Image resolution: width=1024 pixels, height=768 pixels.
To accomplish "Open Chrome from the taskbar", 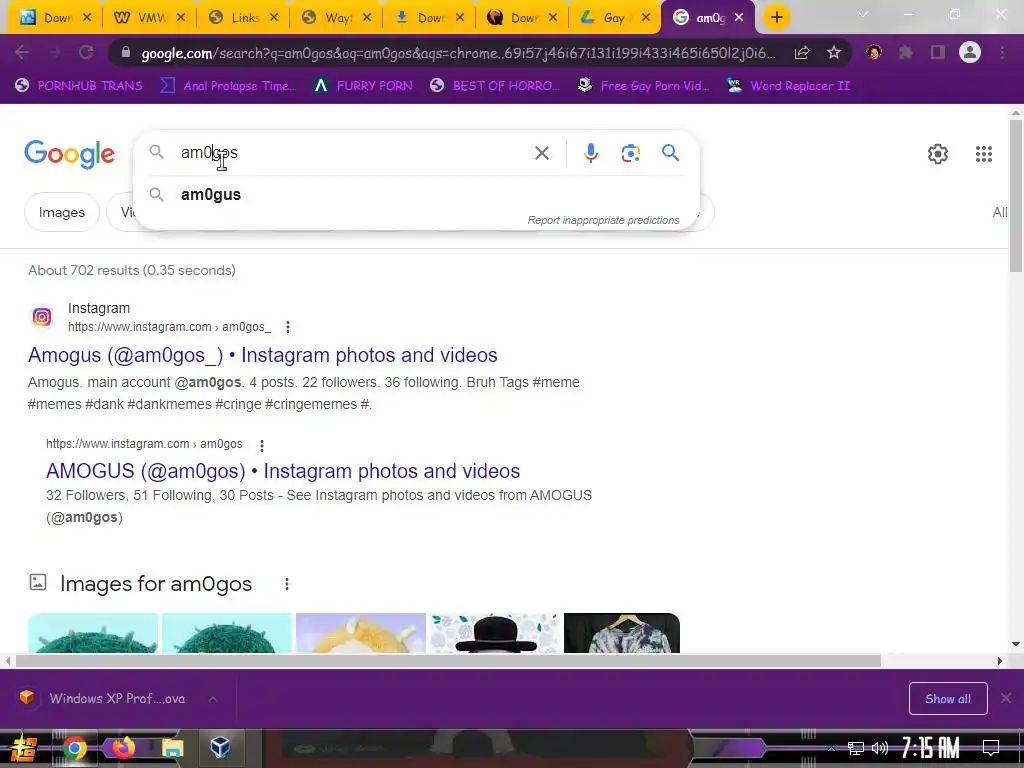I will point(74,748).
